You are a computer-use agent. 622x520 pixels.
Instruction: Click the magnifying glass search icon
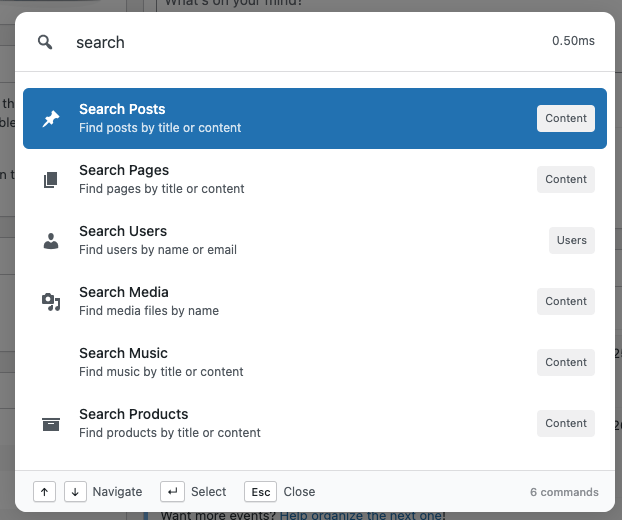click(45, 42)
